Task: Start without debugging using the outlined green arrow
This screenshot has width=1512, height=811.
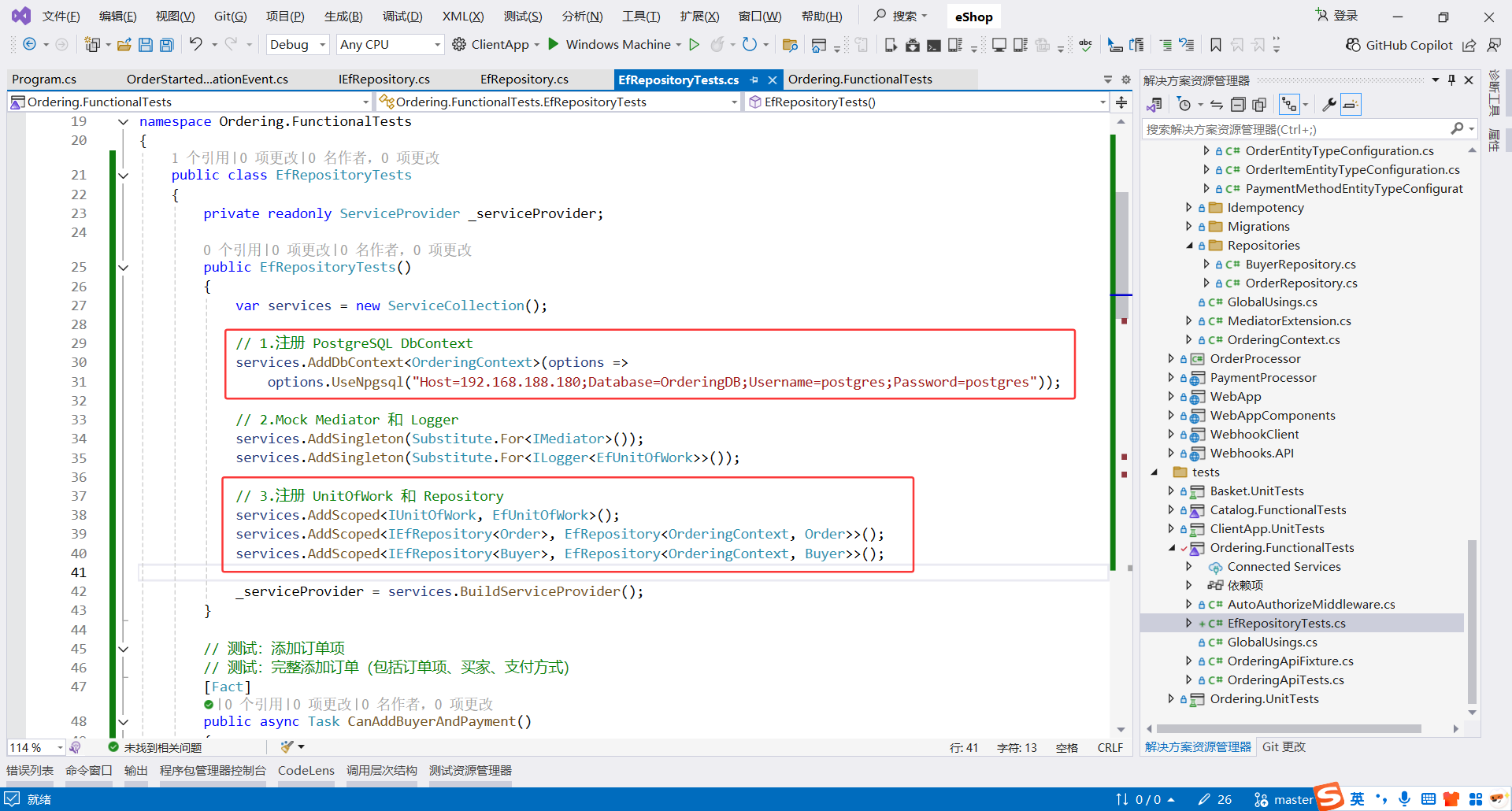Action: (x=694, y=44)
